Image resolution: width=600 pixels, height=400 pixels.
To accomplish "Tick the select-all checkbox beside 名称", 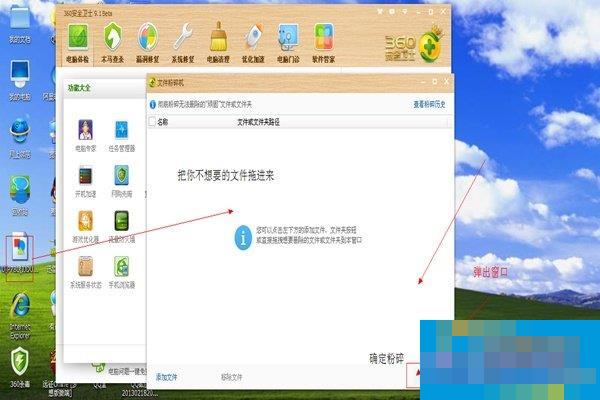I will [152, 122].
